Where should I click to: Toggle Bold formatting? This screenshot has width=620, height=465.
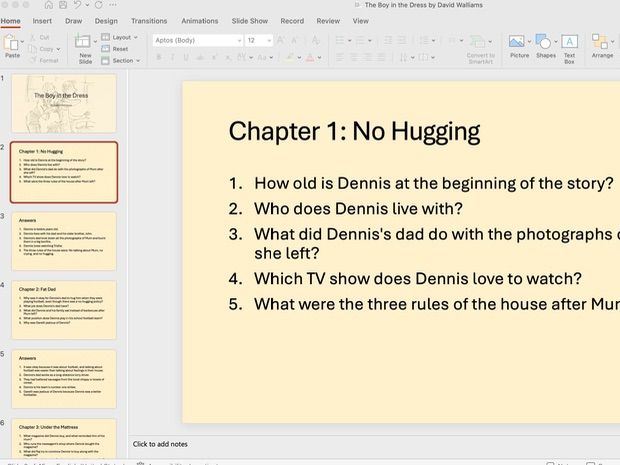(159, 58)
